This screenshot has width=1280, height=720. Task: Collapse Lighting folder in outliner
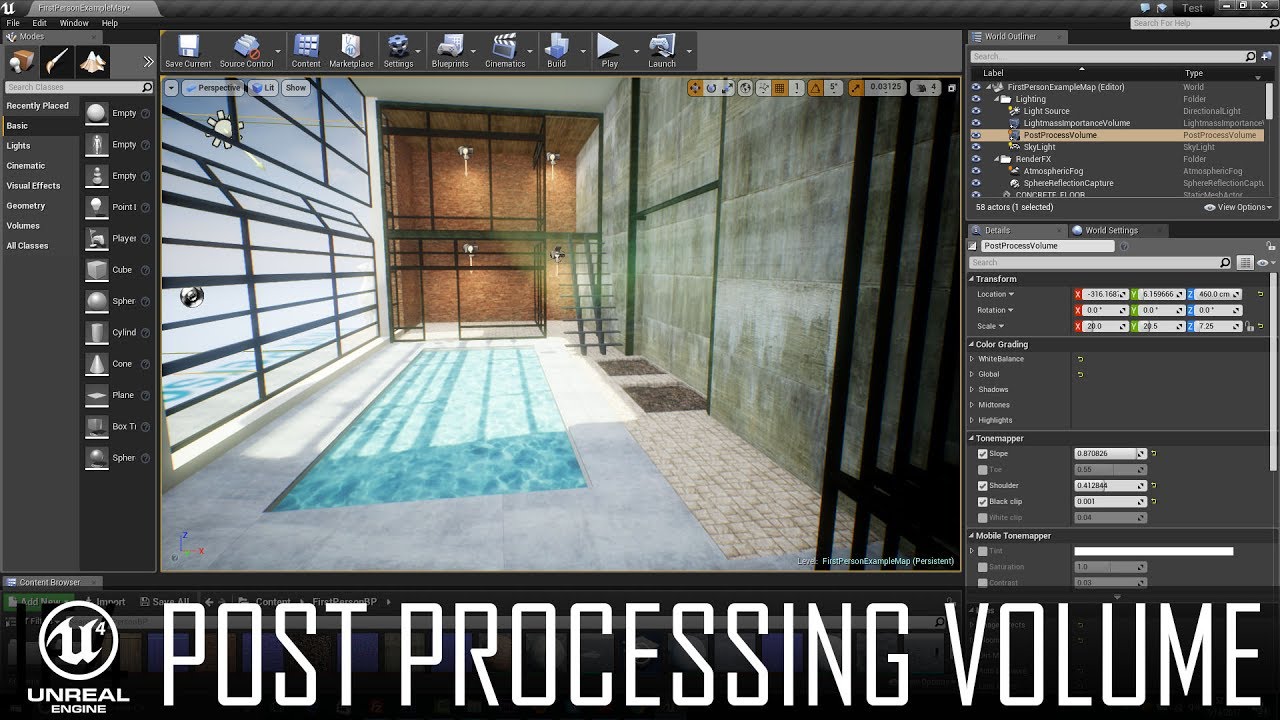[x=997, y=99]
